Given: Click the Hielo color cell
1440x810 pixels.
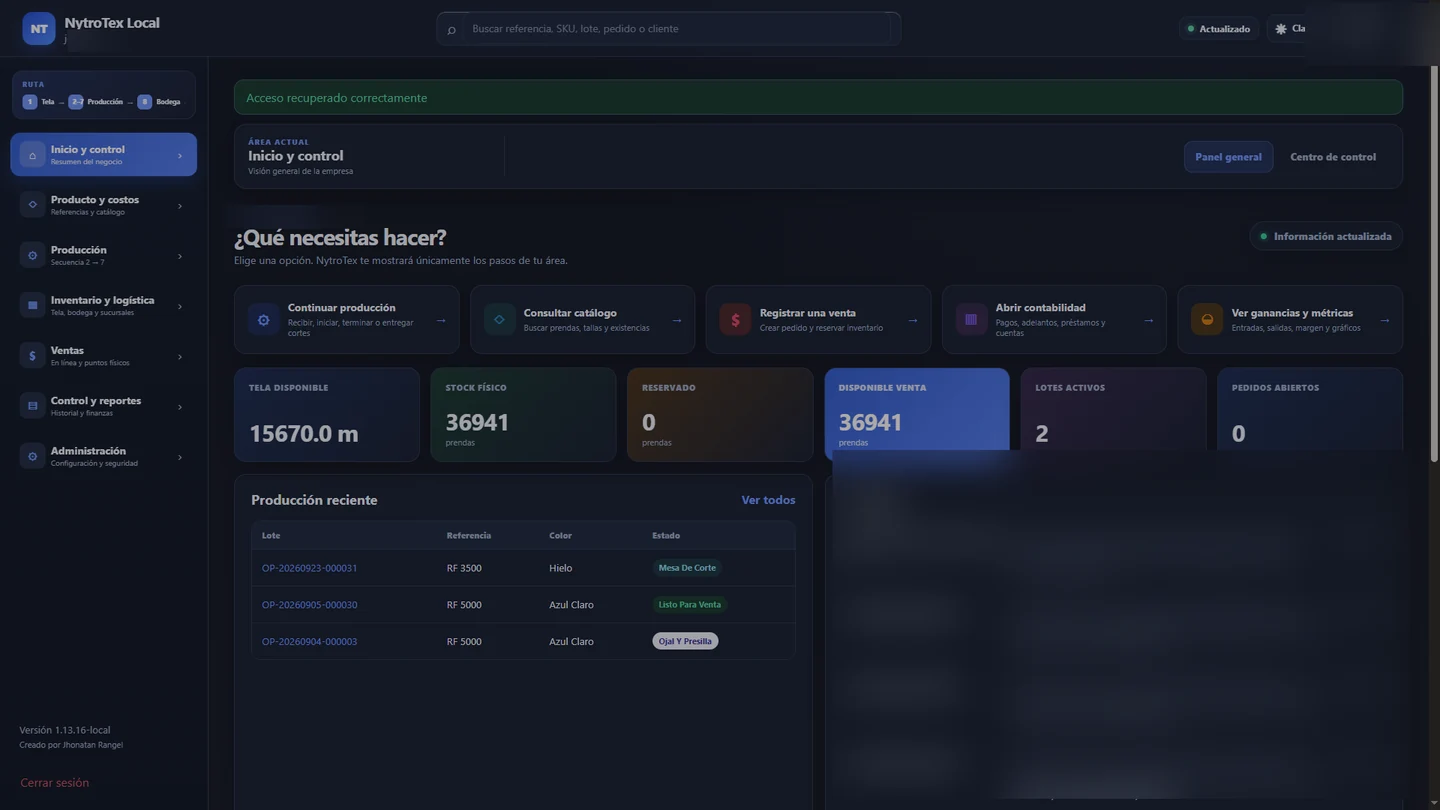Looking at the screenshot, I should coord(561,568).
